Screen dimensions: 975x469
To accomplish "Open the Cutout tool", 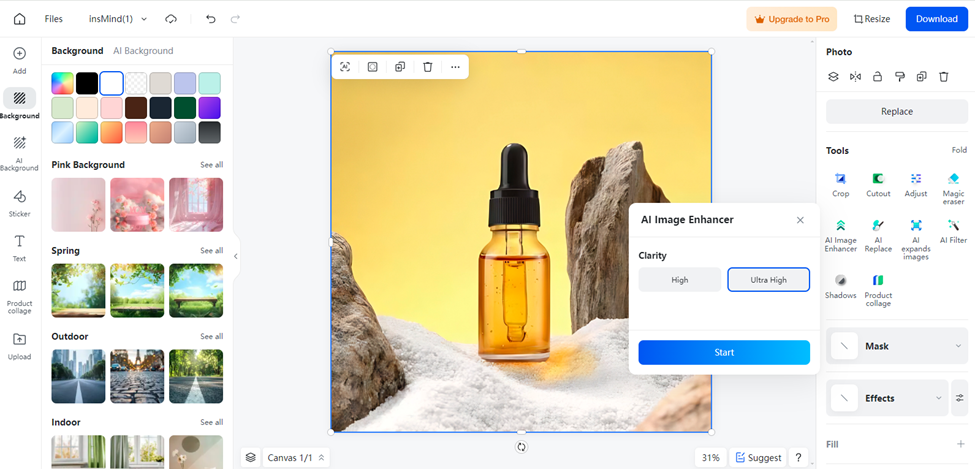I will tap(878, 183).
